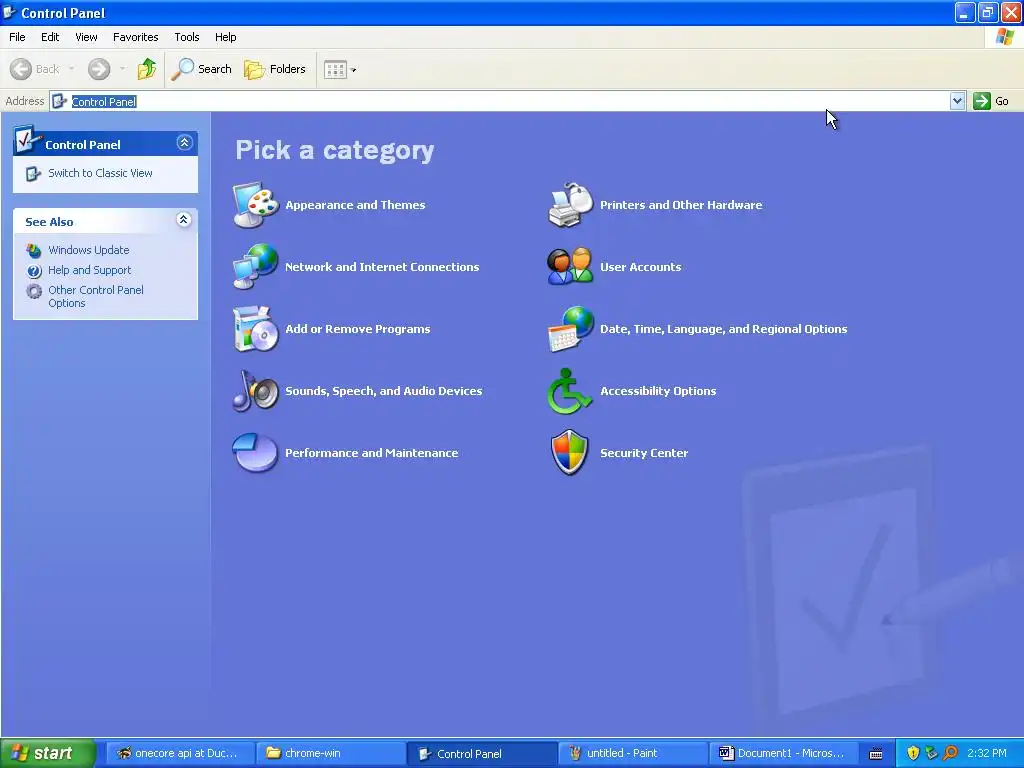This screenshot has height=768, width=1024.
Task: Open the Accessibility Options wheelchair icon
Action: pos(570,391)
